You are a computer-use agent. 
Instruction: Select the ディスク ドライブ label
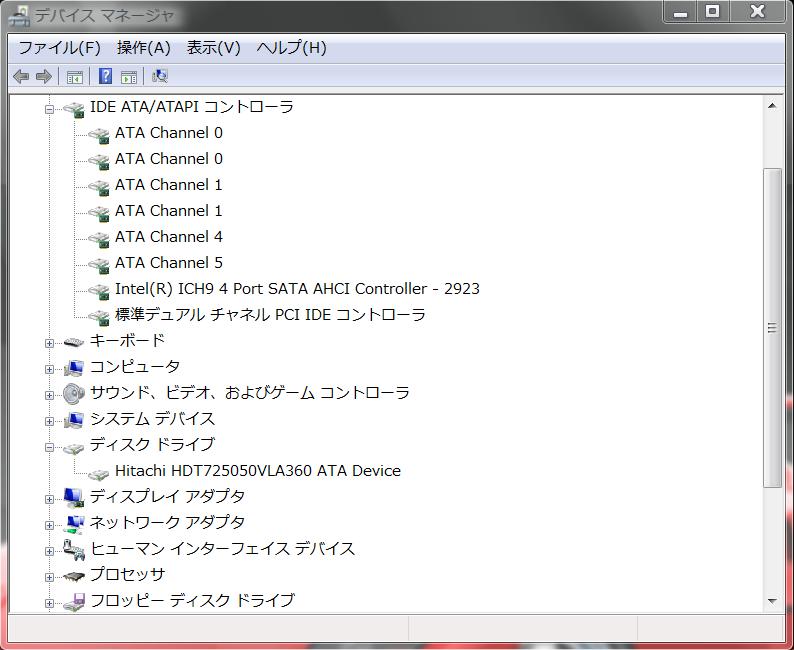click(152, 444)
